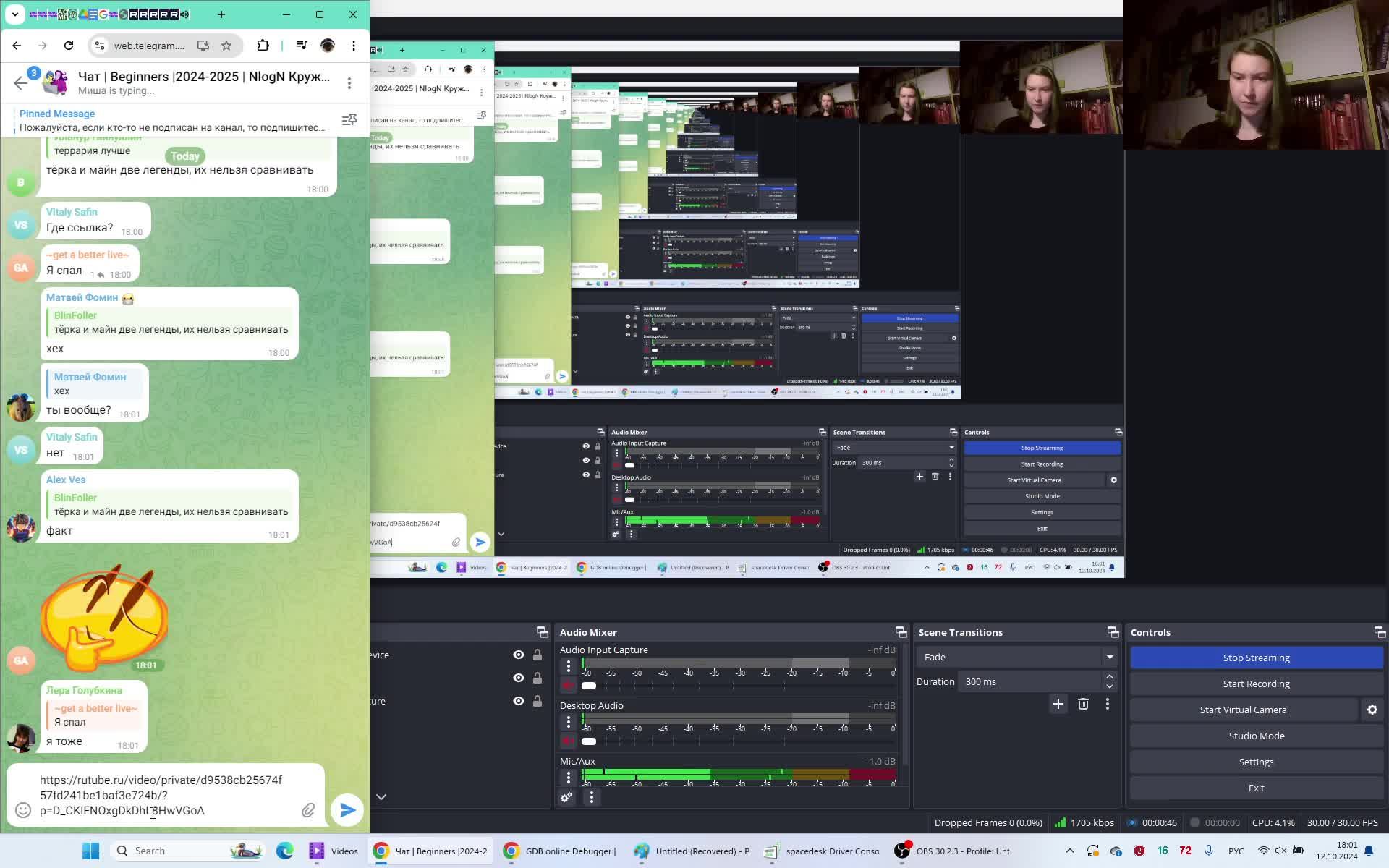Image resolution: width=1389 pixels, height=868 pixels.
Task: Click the attach file paperclip icon
Action: pos(308,810)
